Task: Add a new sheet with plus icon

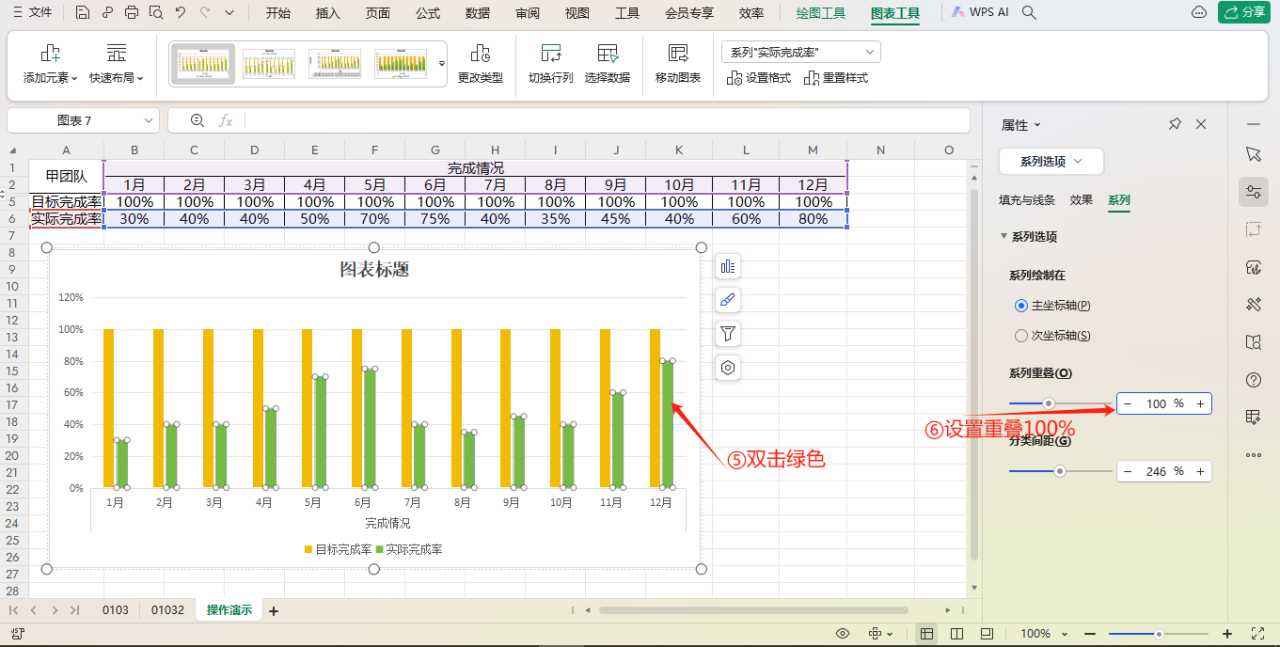Action: coord(273,610)
